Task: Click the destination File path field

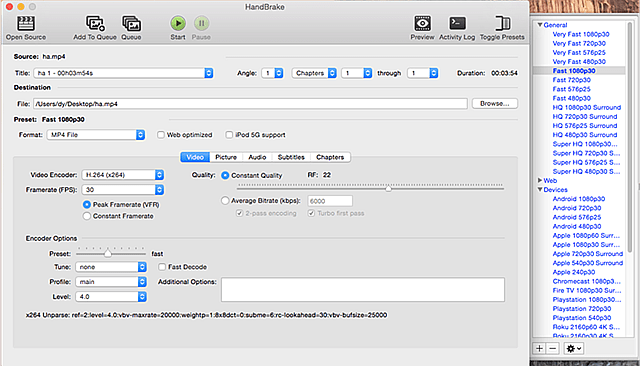Action: tap(250, 104)
